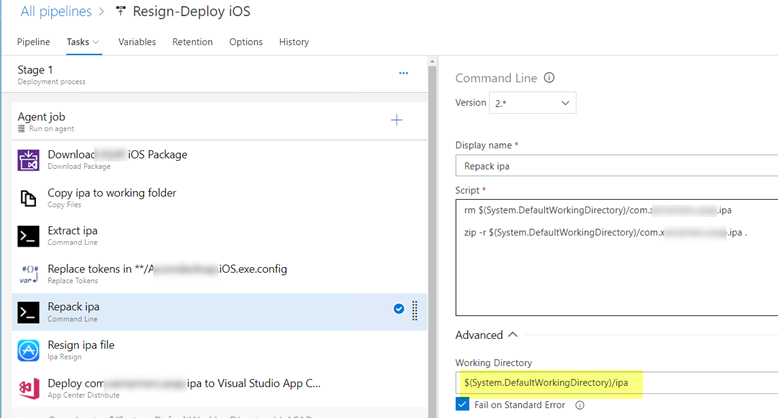The width and height of the screenshot is (778, 418).
Task: Click the Agent job run on agent icon
Action: point(21,129)
